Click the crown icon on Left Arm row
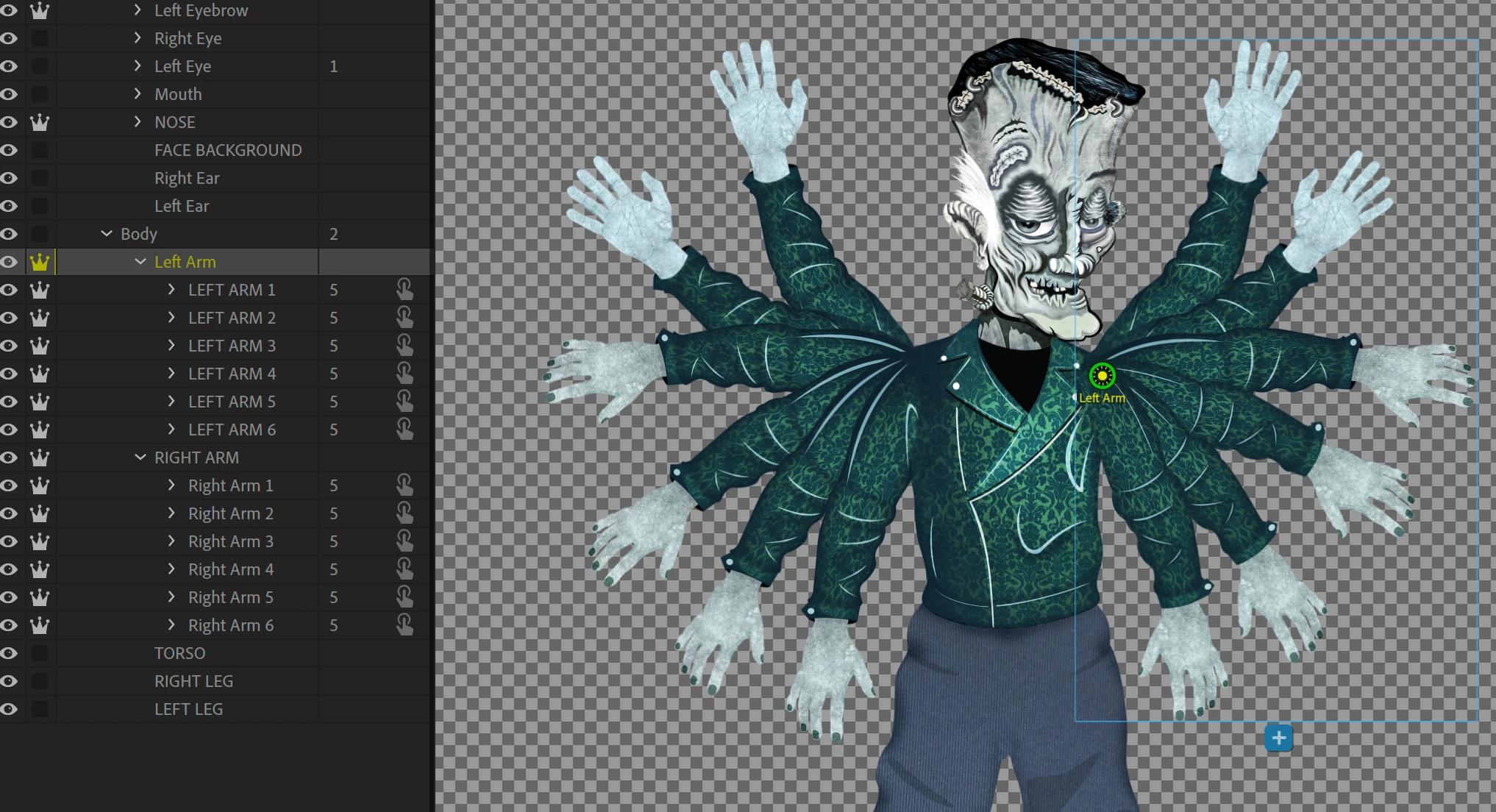This screenshot has width=1496, height=812. [x=40, y=262]
